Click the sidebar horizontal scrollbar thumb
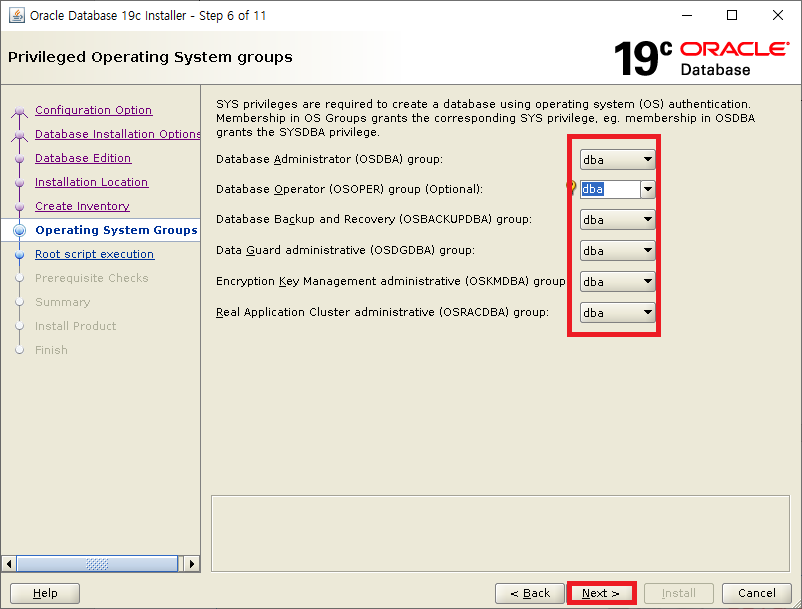802x609 pixels. (x=97, y=564)
